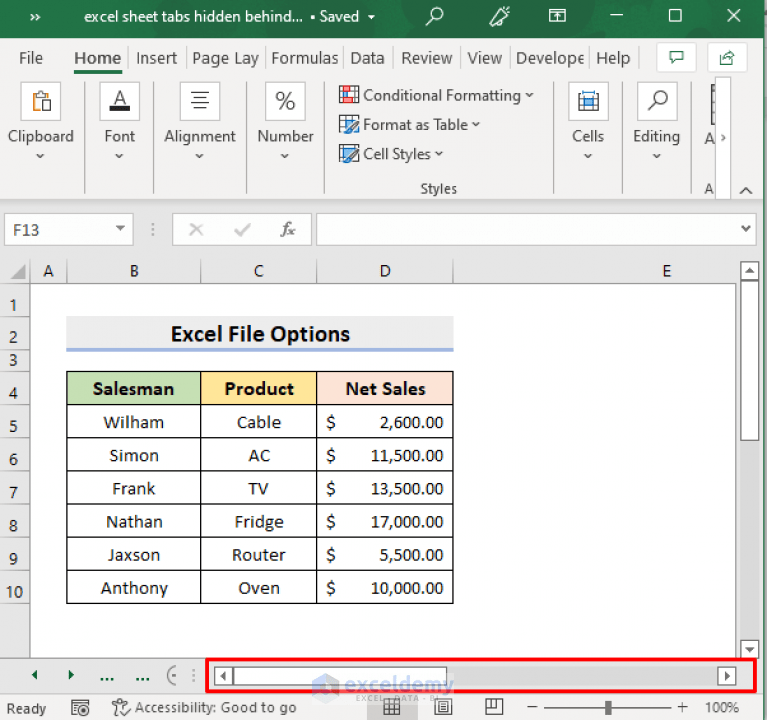Expand the formula bar chevron
Screen dimensions: 767x720
pos(745,228)
